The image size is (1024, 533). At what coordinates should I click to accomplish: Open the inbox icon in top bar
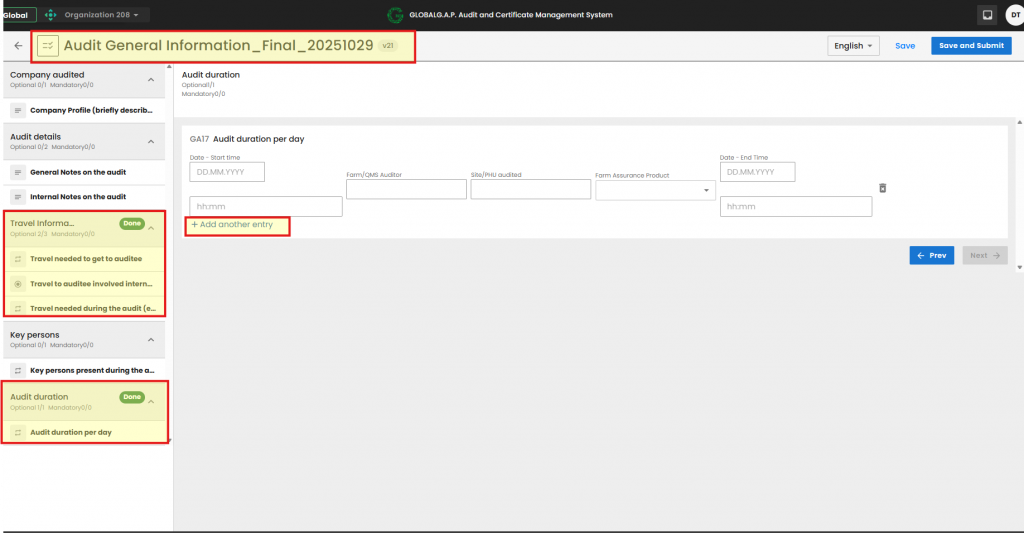point(986,15)
